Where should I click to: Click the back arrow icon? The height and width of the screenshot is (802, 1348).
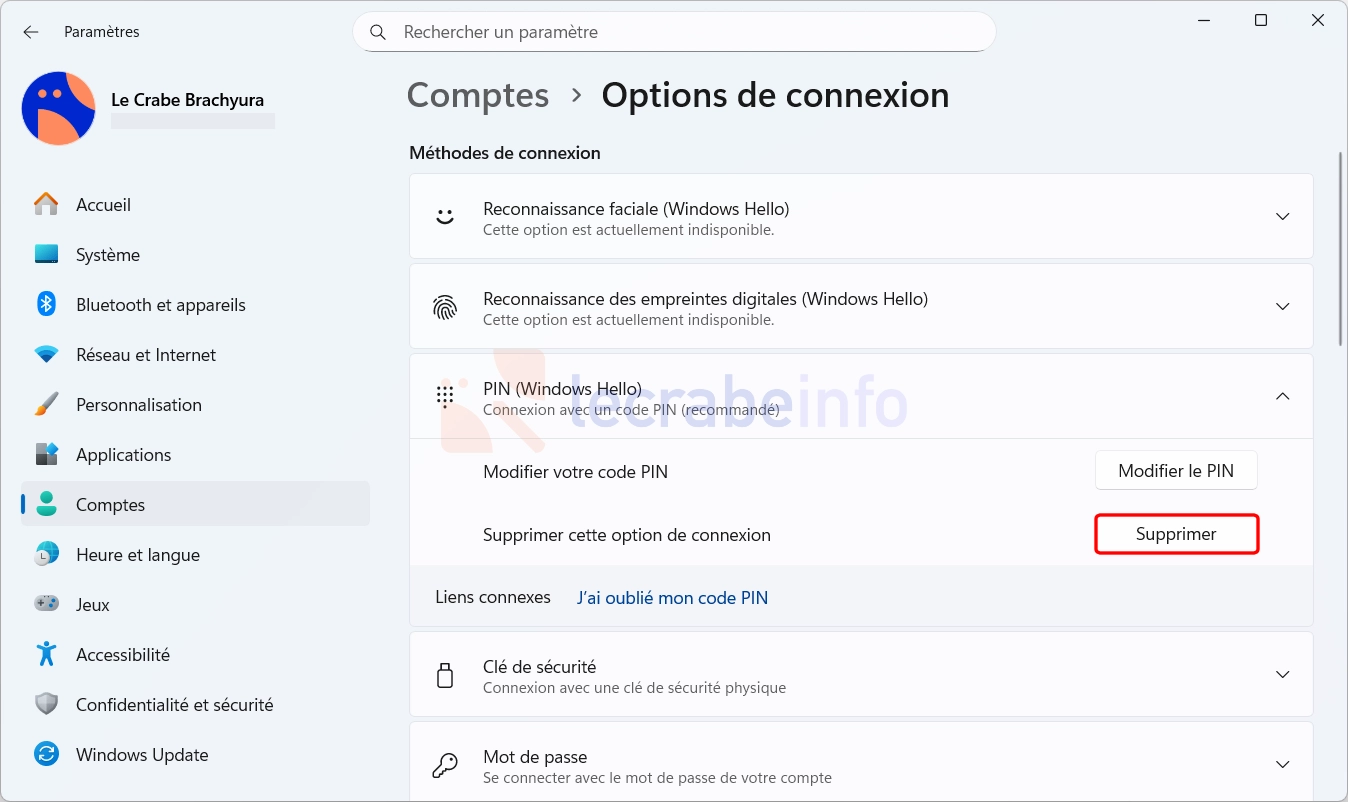31,32
